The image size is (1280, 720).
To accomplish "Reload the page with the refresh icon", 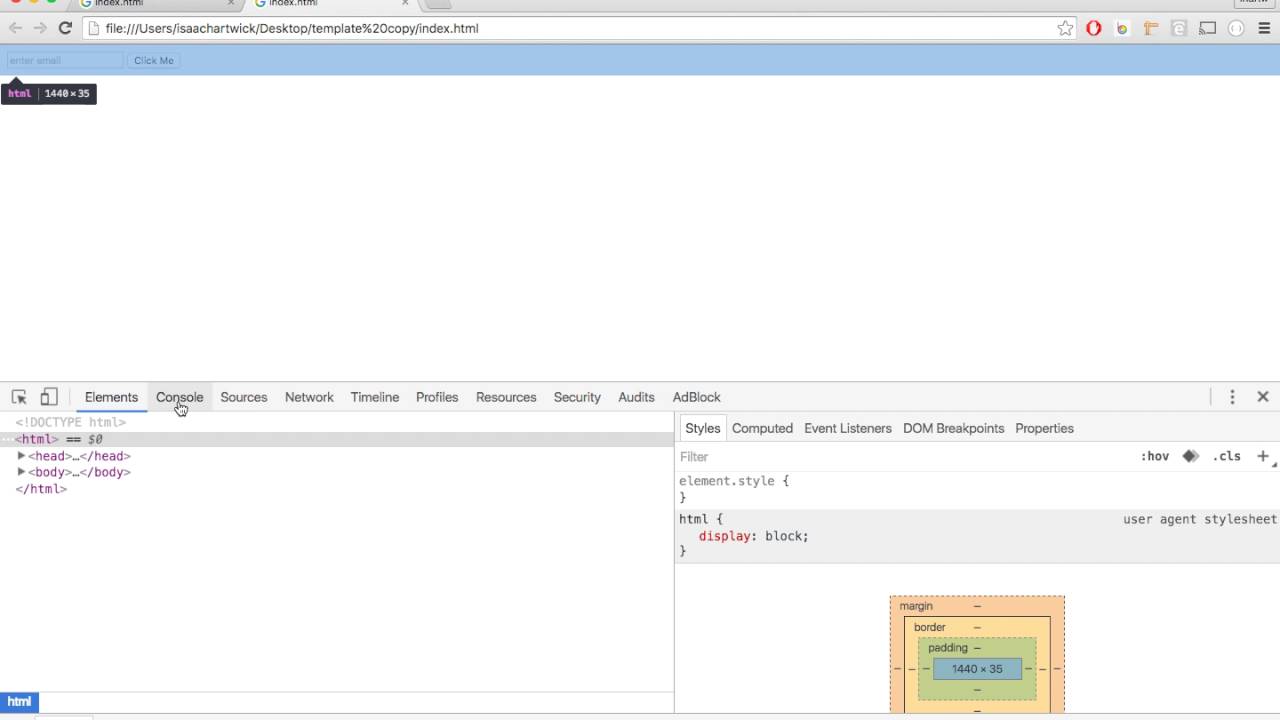I will pos(65,28).
